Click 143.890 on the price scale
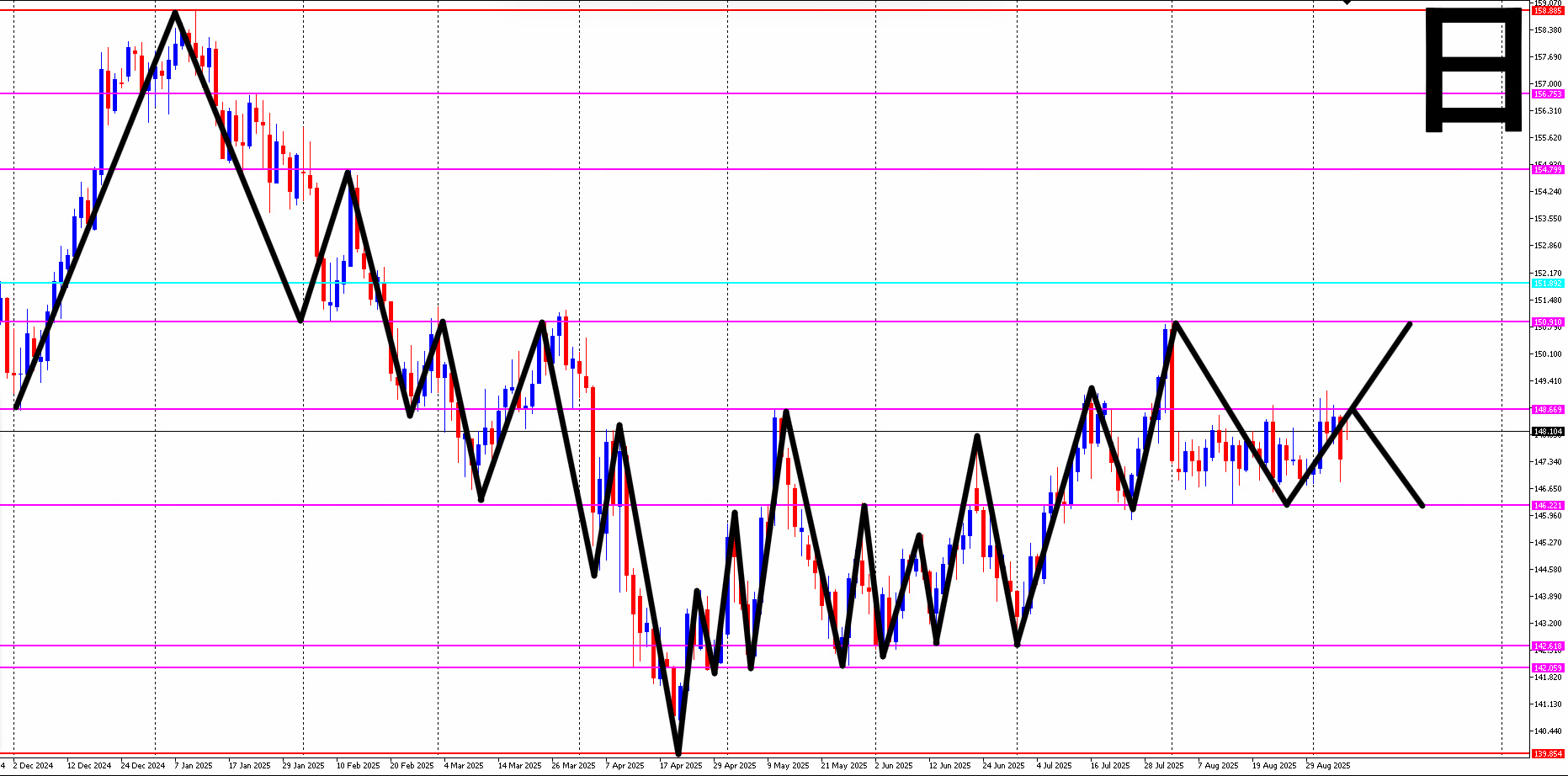Screen dimensions: 1568x776 coord(1549,597)
